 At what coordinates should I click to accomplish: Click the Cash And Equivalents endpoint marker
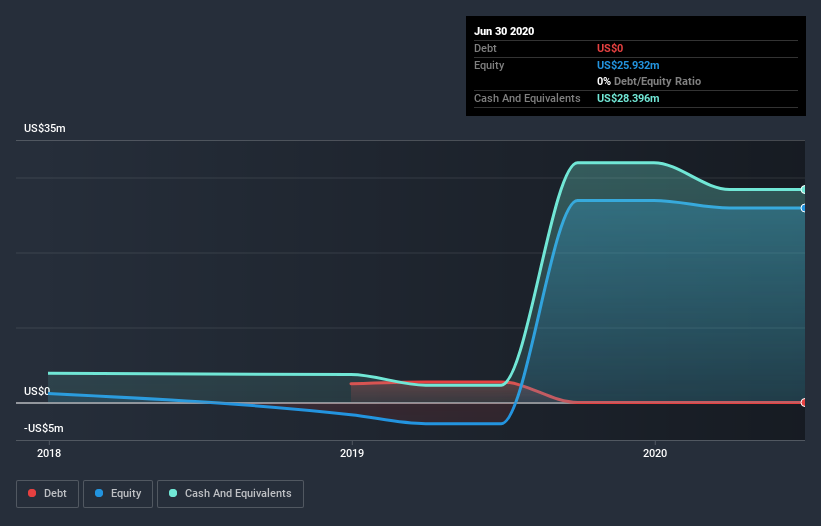tap(804, 189)
